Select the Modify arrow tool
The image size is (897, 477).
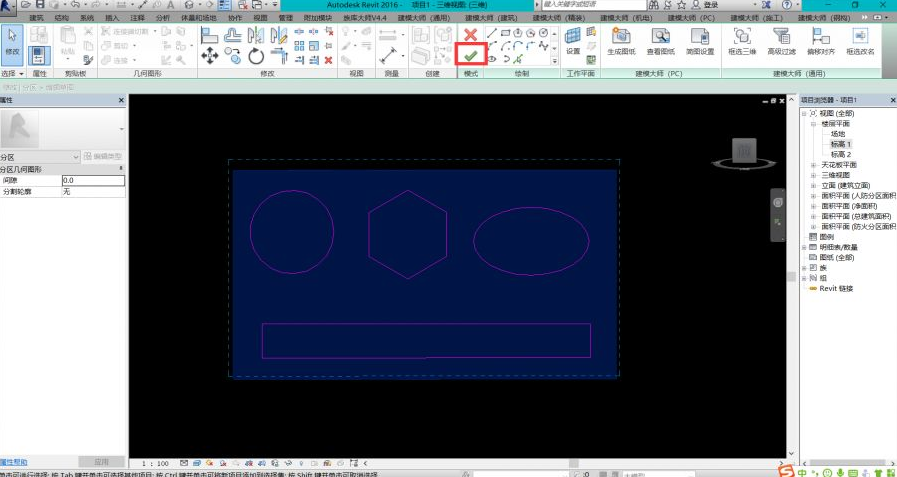[x=12, y=44]
